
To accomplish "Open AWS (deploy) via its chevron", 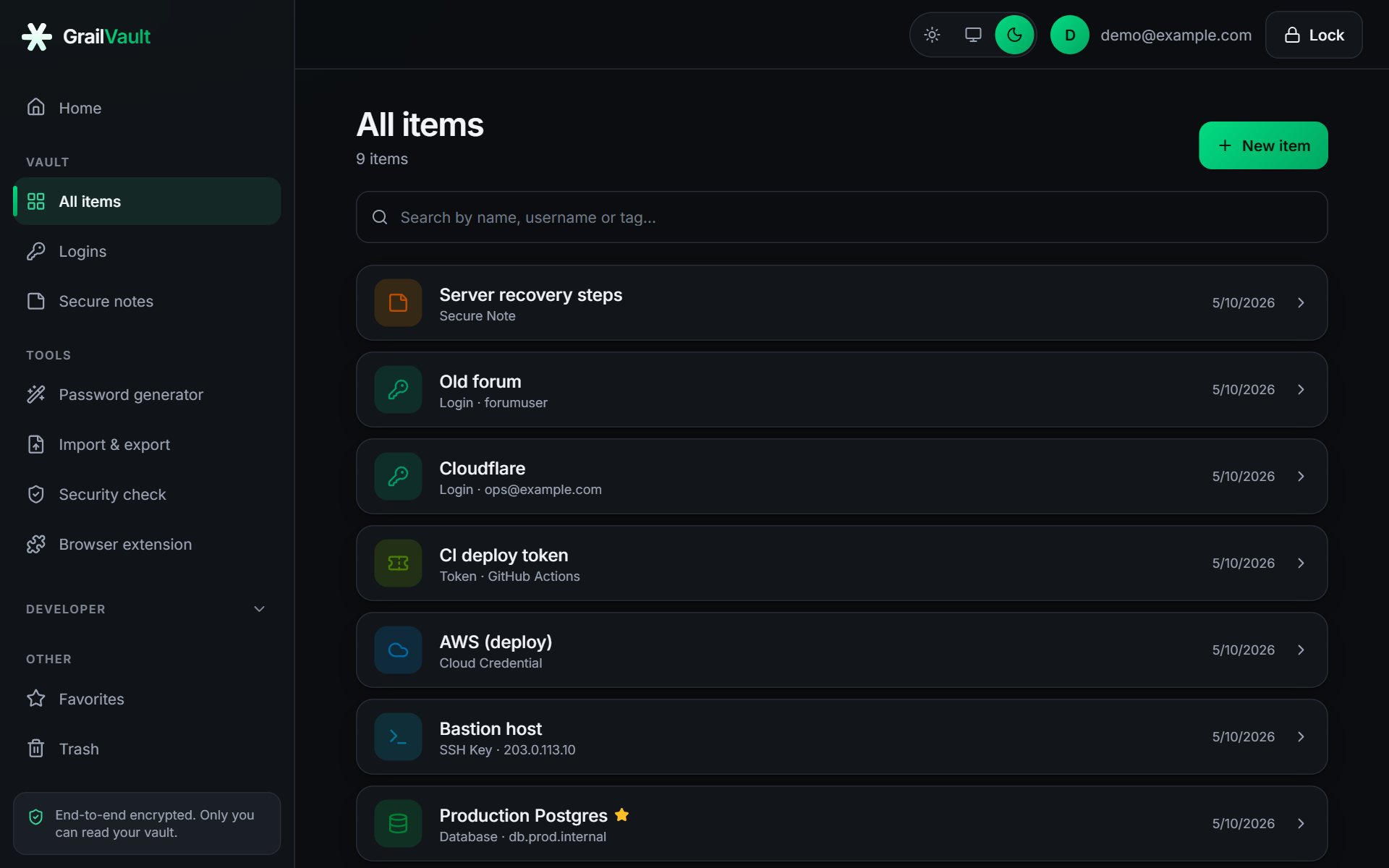I will (x=1301, y=650).
